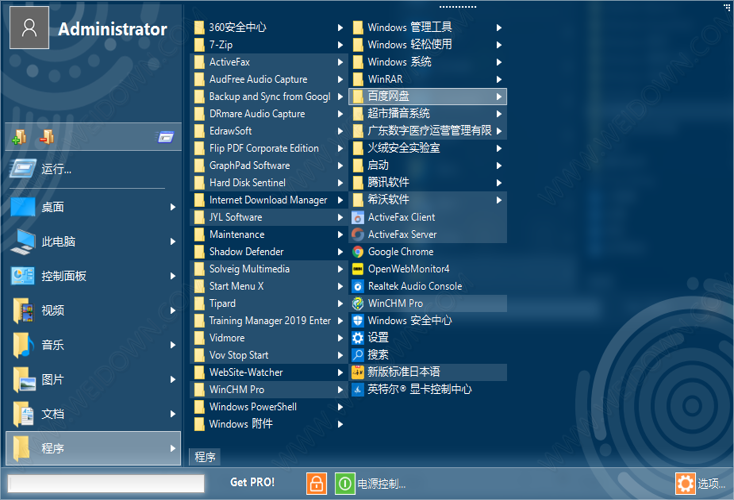Click the dotted drag handle at top
Screen dimensions: 734x500
[x=457, y=7]
